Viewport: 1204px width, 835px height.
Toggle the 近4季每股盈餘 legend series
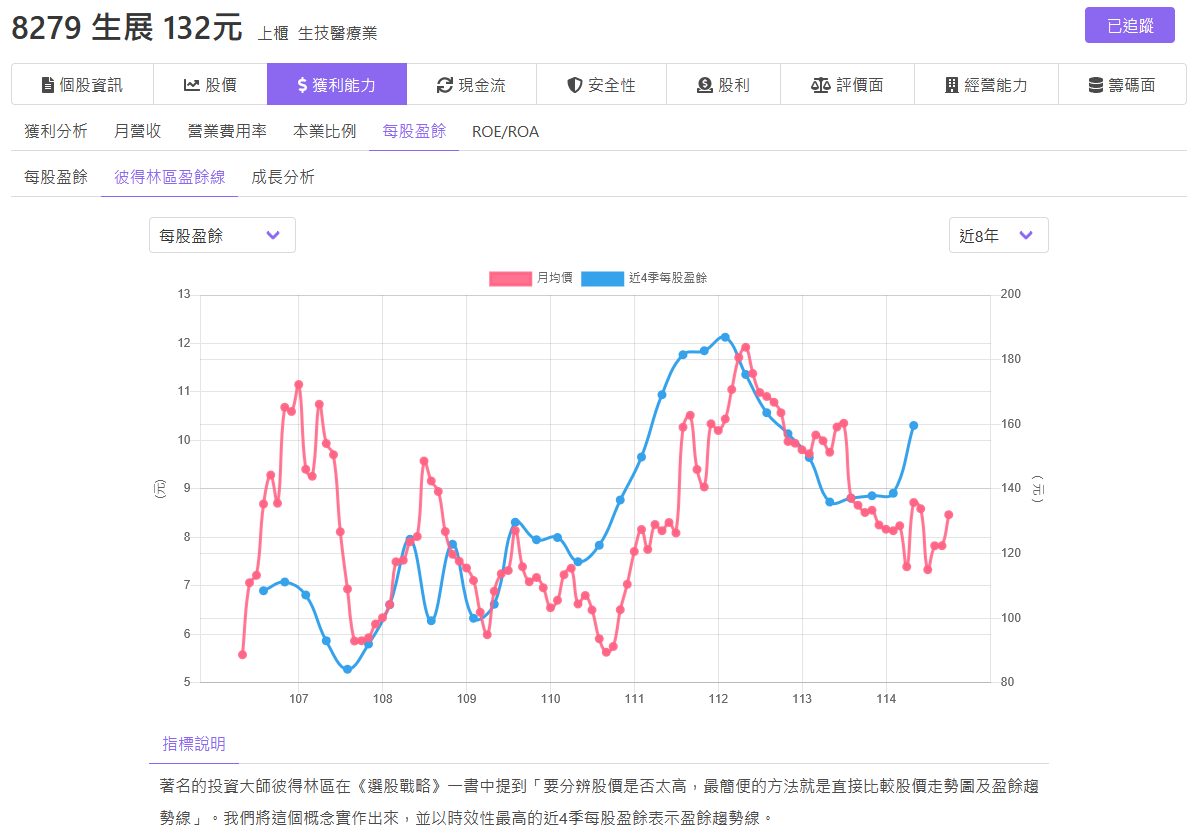click(x=644, y=278)
